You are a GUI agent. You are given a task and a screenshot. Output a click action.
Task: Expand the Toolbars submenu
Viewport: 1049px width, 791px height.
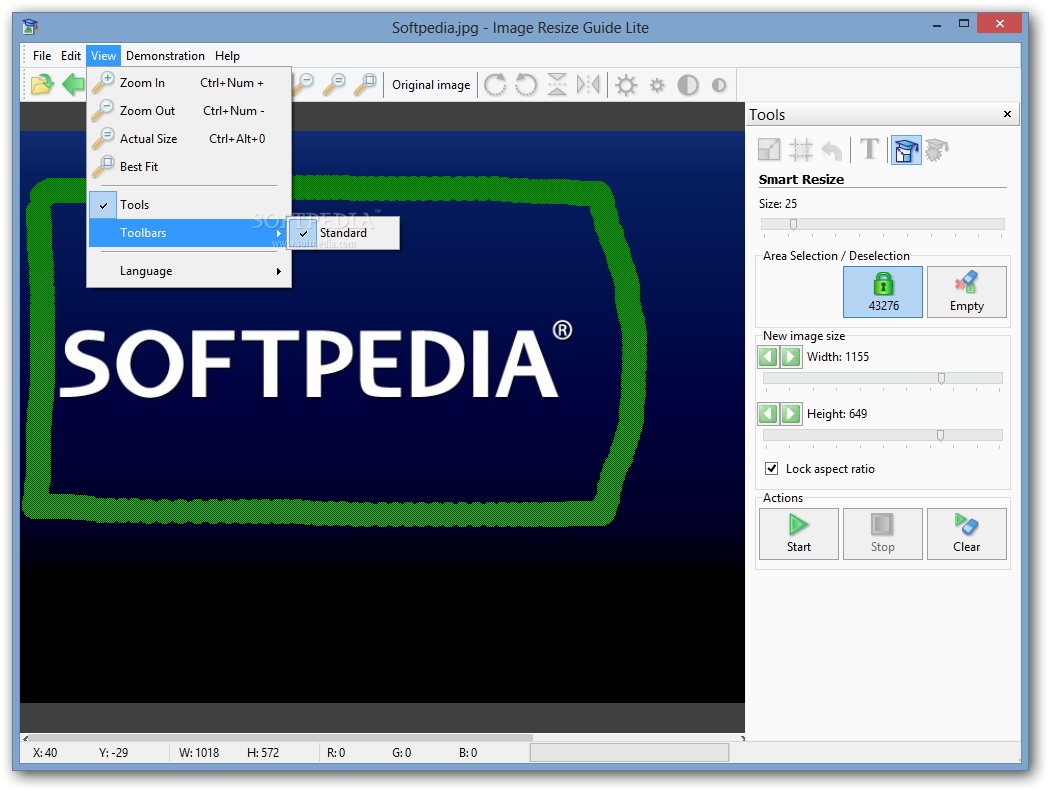click(189, 233)
